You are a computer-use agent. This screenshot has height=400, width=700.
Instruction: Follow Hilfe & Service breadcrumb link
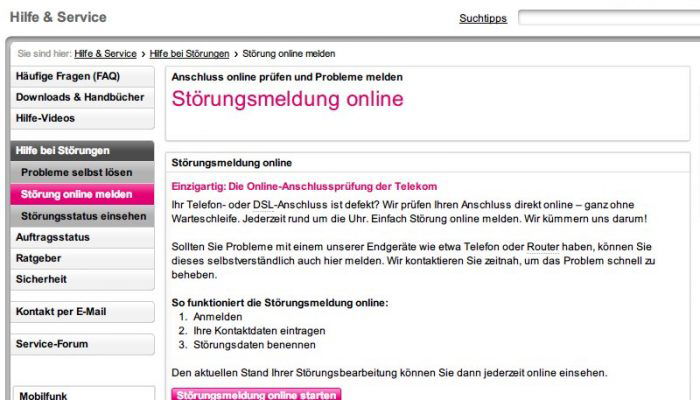(105, 54)
